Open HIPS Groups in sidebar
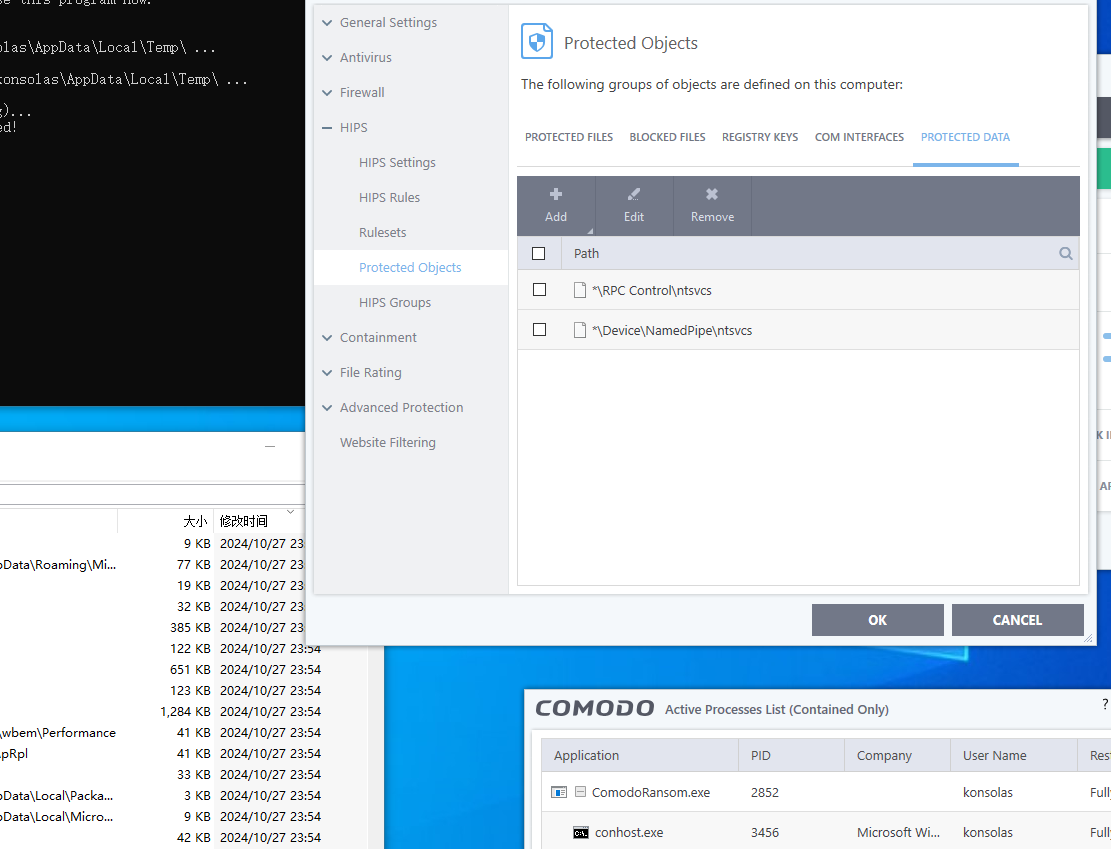The image size is (1111, 849). 395,303
